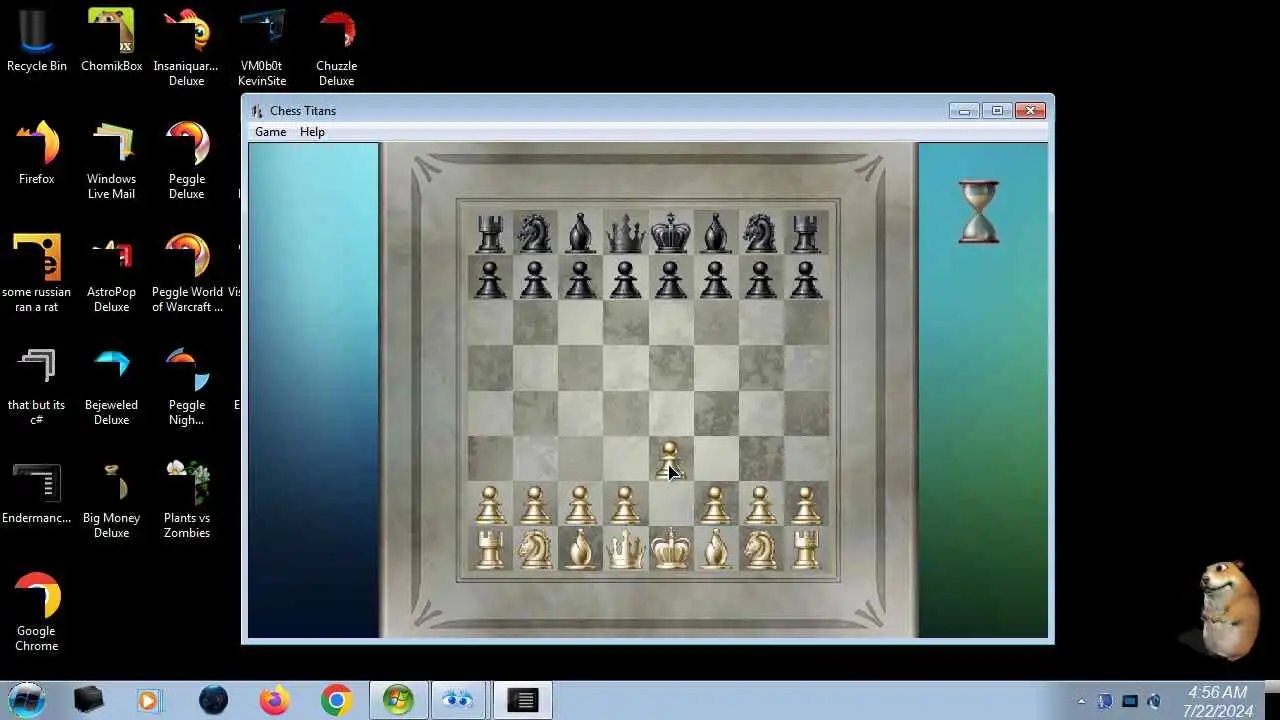This screenshot has width=1280, height=720.
Task: Select the white rook on h1
Action: coord(806,549)
